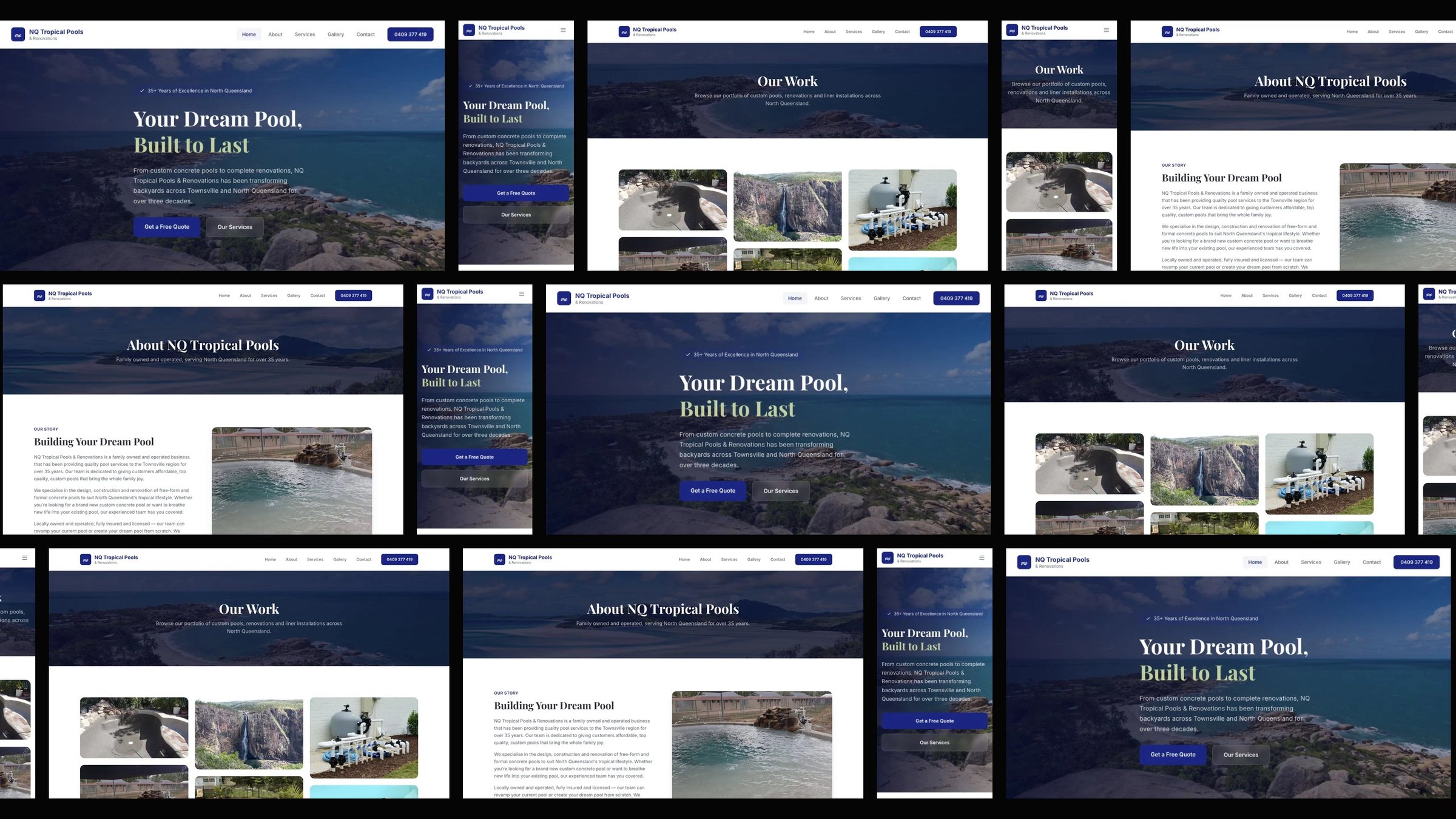Click the wave logo in bottom-row desktop Our Work mockup
Screen dimensions: 1456x819
pyautogui.click(x=86, y=559)
